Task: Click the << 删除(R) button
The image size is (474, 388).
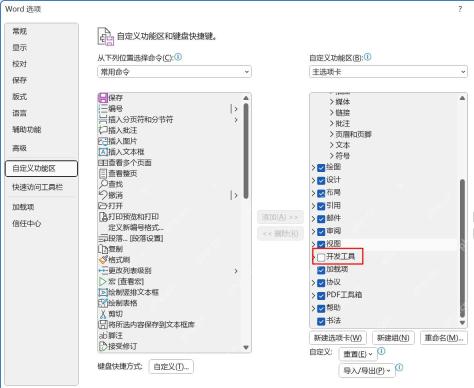Action: (280, 234)
